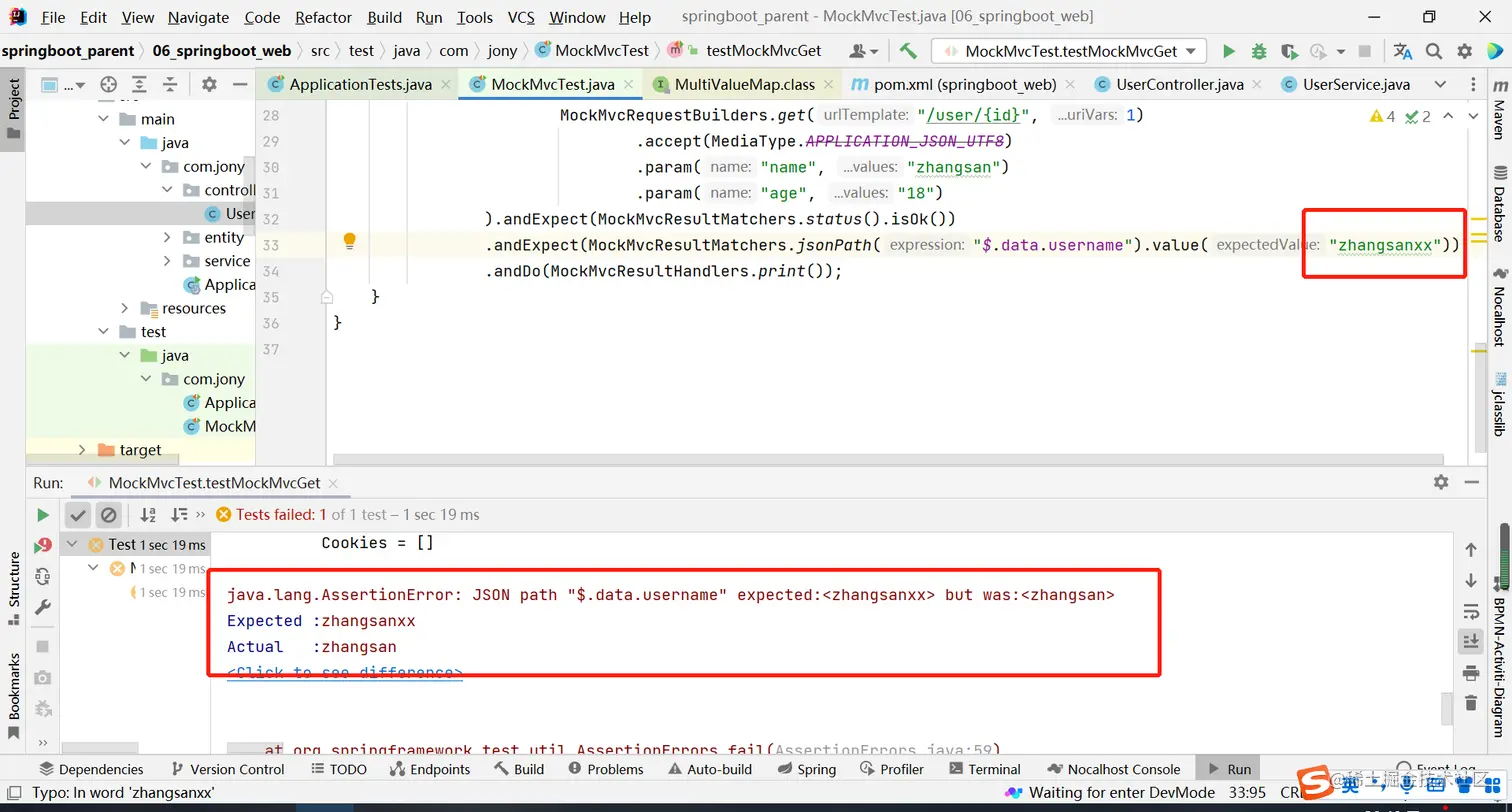Expand all in the Project tree
The image size is (1512, 812).
[x=139, y=85]
